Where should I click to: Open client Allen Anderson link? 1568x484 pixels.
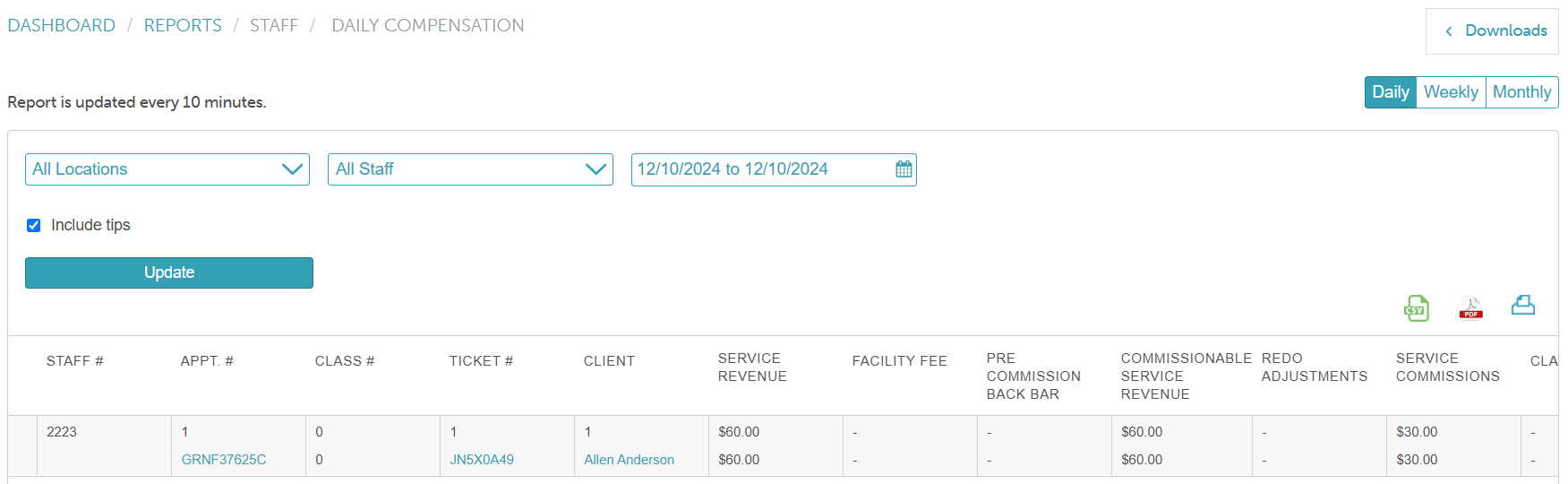pyautogui.click(x=629, y=460)
